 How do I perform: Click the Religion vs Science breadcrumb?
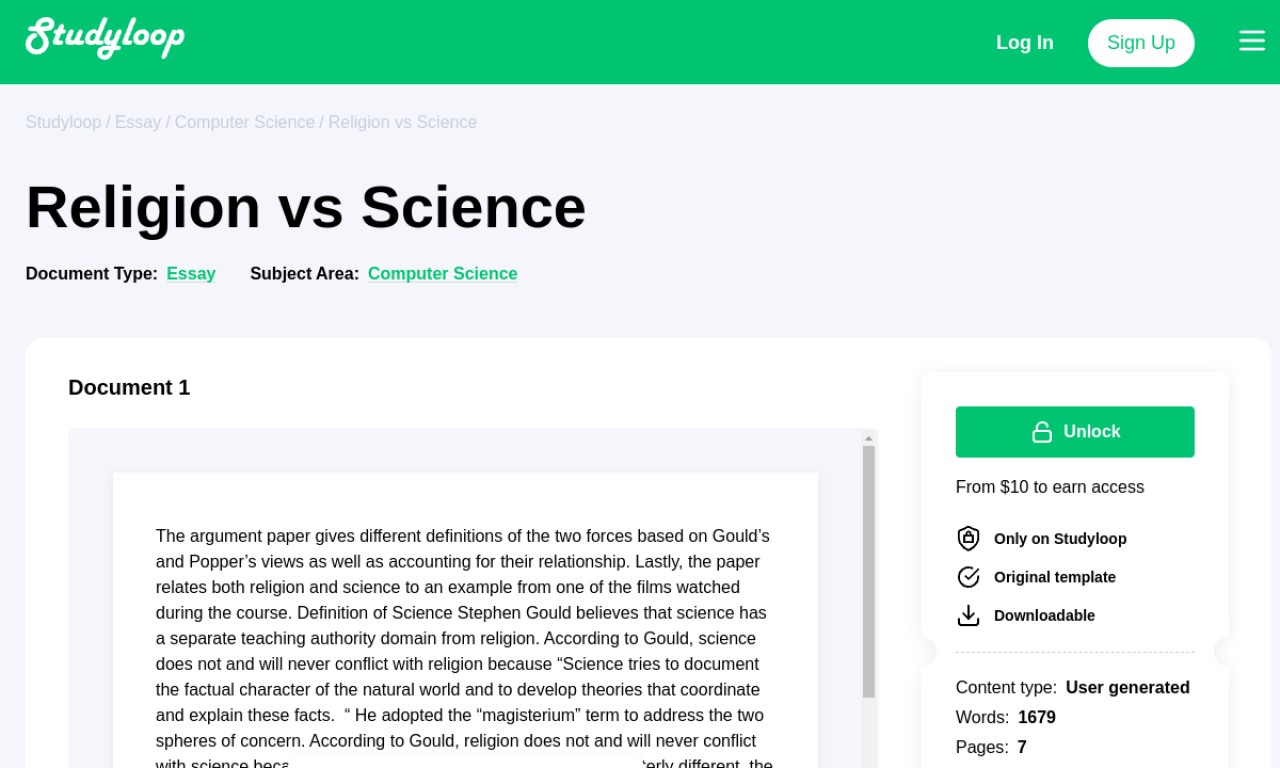(403, 122)
